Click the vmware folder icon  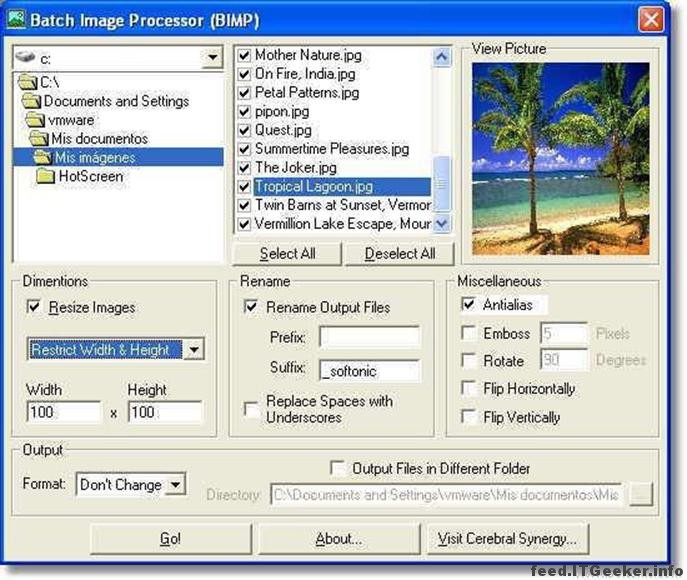pos(35,120)
